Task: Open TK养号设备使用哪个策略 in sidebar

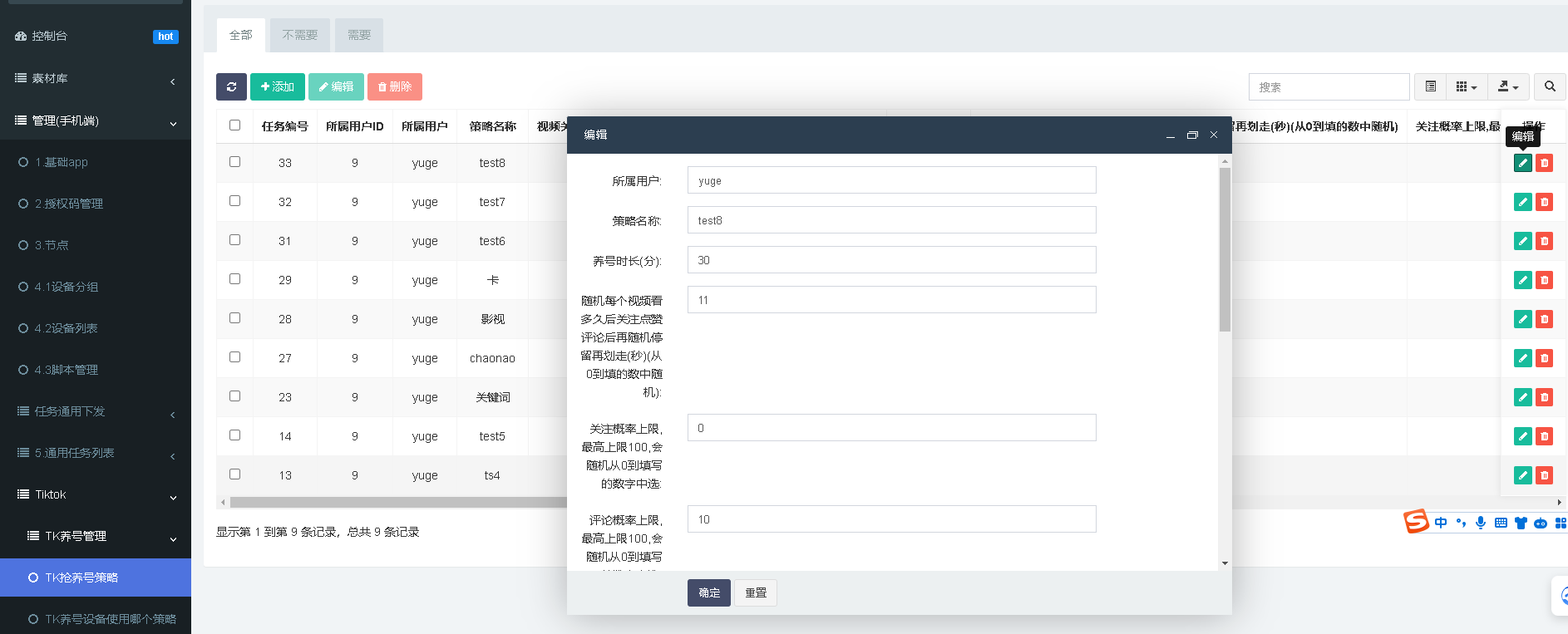Action: (96, 619)
